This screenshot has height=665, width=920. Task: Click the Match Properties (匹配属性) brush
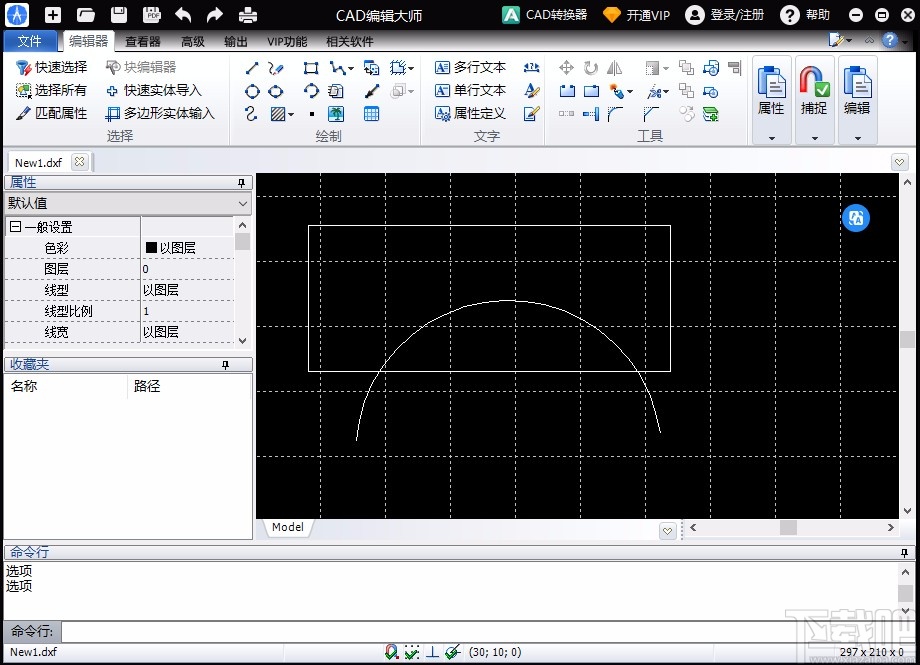point(52,113)
